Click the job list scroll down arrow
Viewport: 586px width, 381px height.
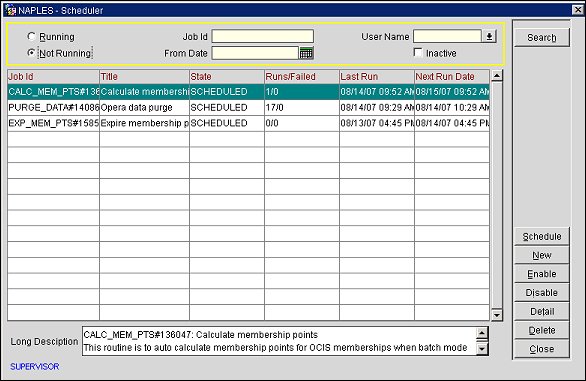pos(497,315)
